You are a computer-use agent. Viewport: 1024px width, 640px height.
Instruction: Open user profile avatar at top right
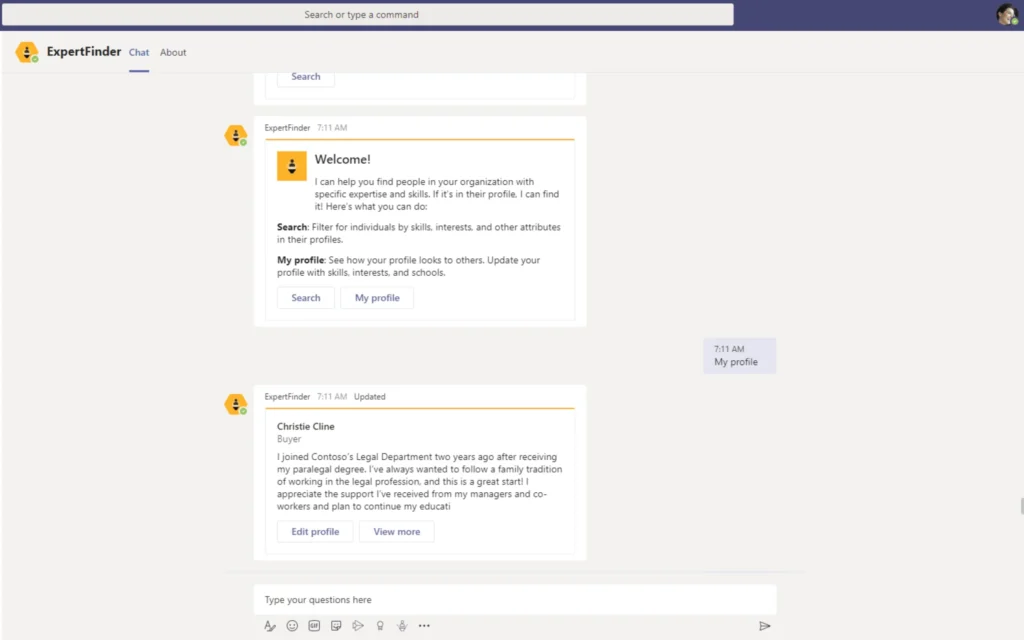click(1006, 14)
